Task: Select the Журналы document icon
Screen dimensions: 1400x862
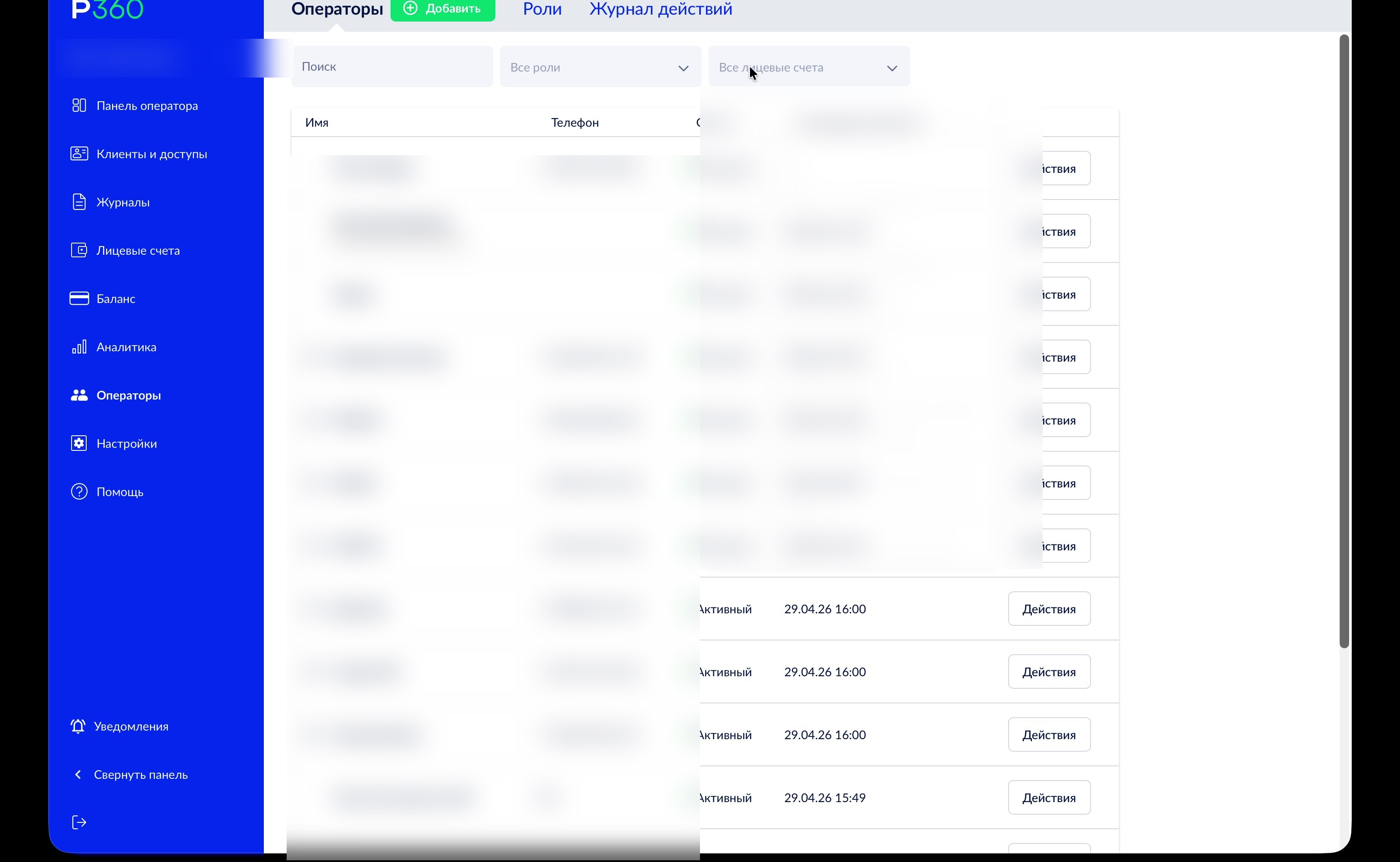Action: click(x=79, y=203)
